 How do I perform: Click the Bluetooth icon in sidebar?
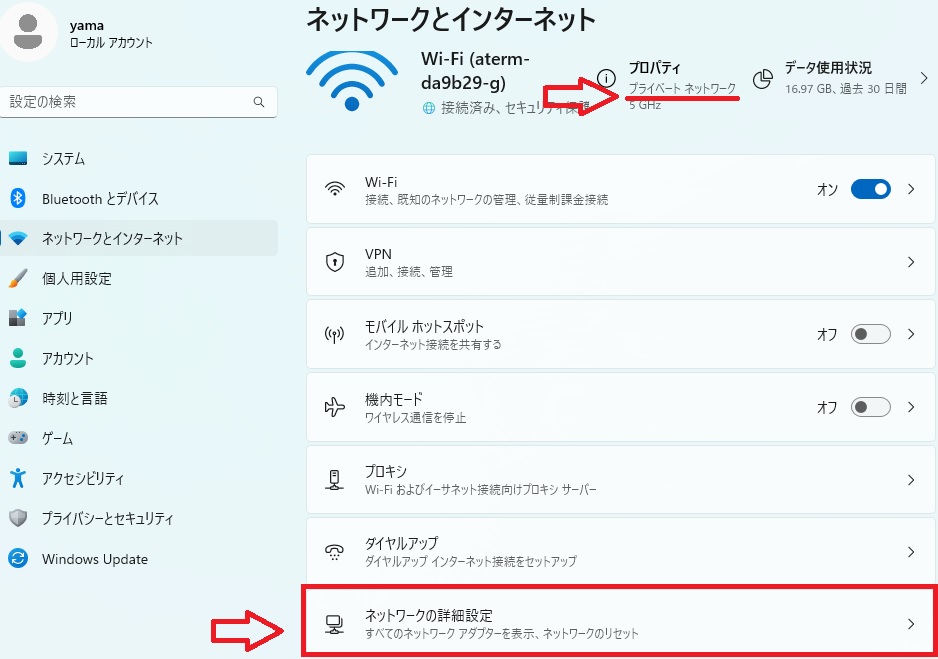pos(18,198)
